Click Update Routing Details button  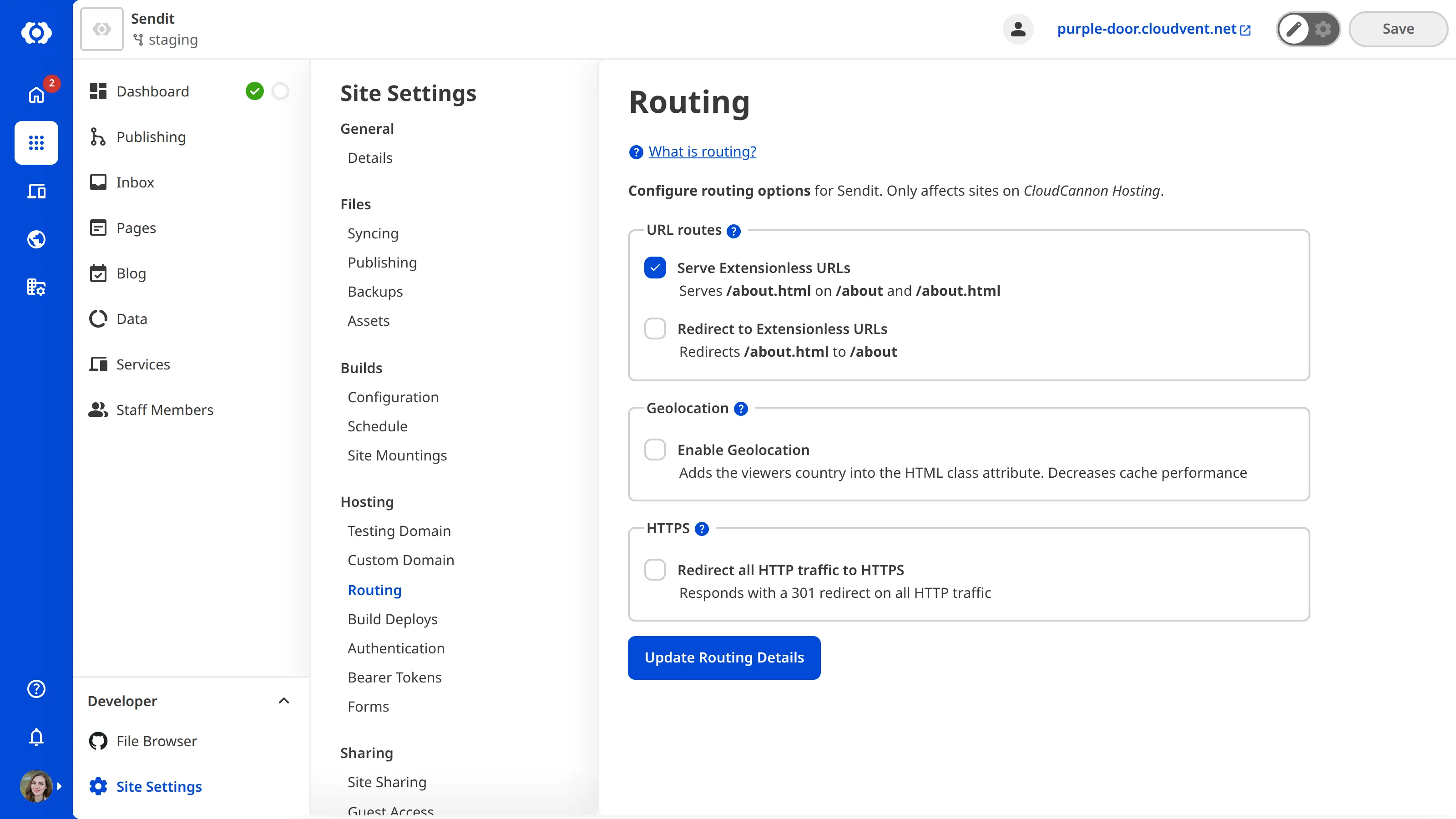click(724, 657)
